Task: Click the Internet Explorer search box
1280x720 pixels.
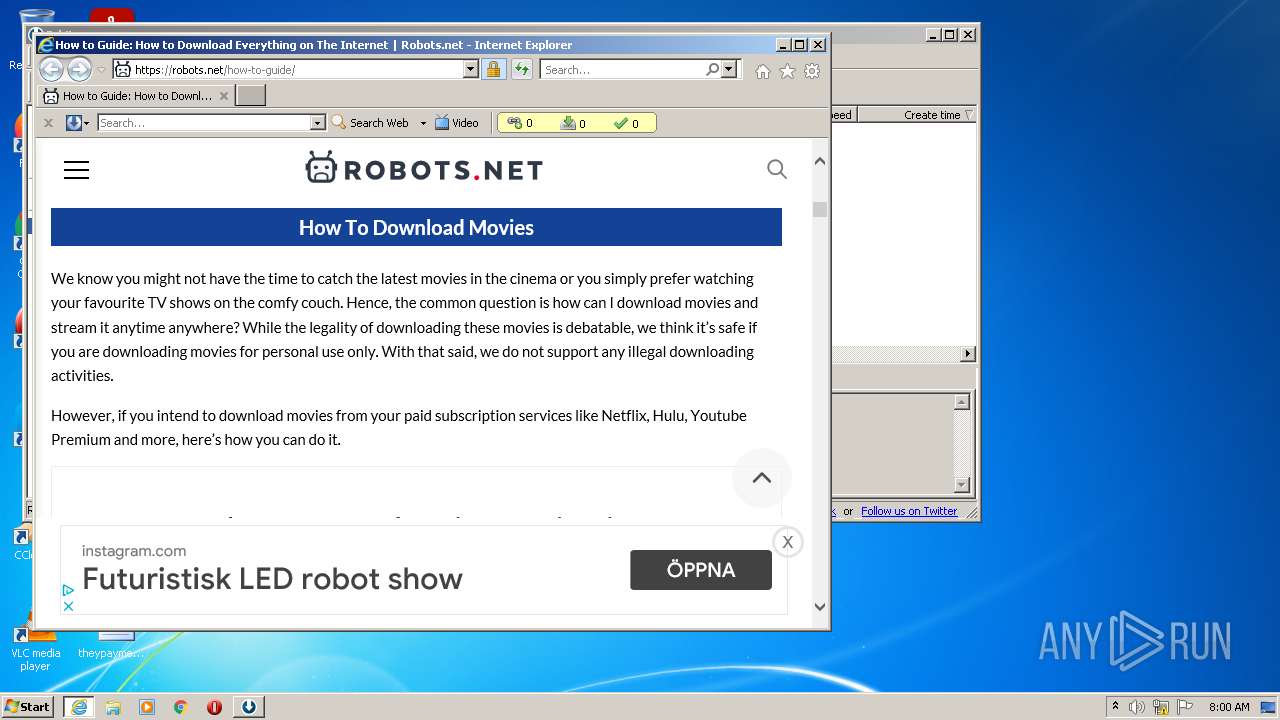Action: 622,69
